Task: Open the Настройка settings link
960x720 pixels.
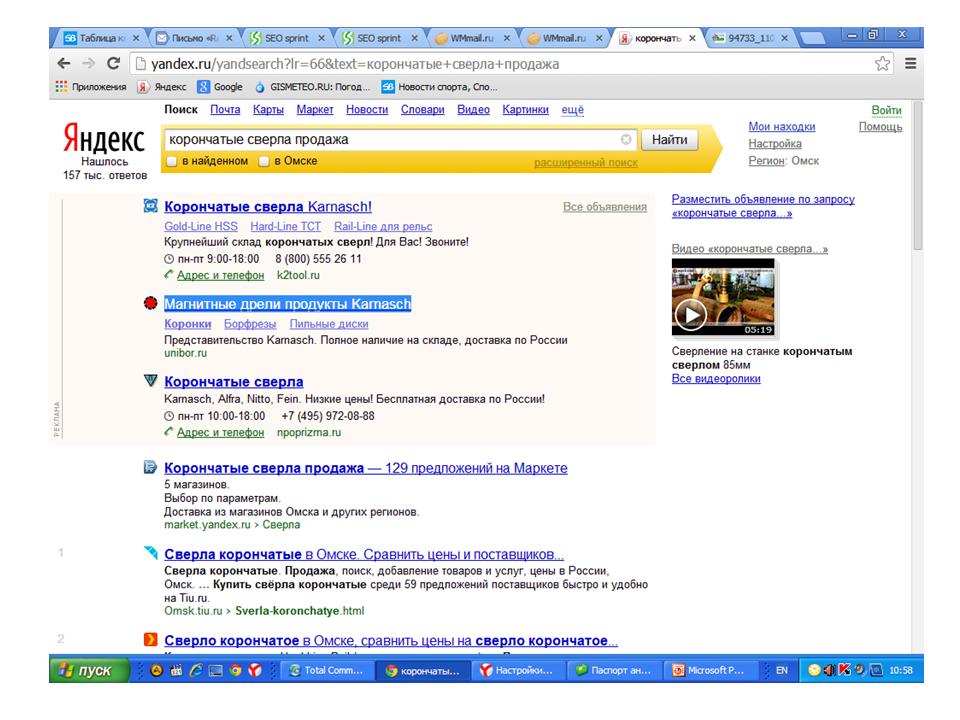Action: 775,144
